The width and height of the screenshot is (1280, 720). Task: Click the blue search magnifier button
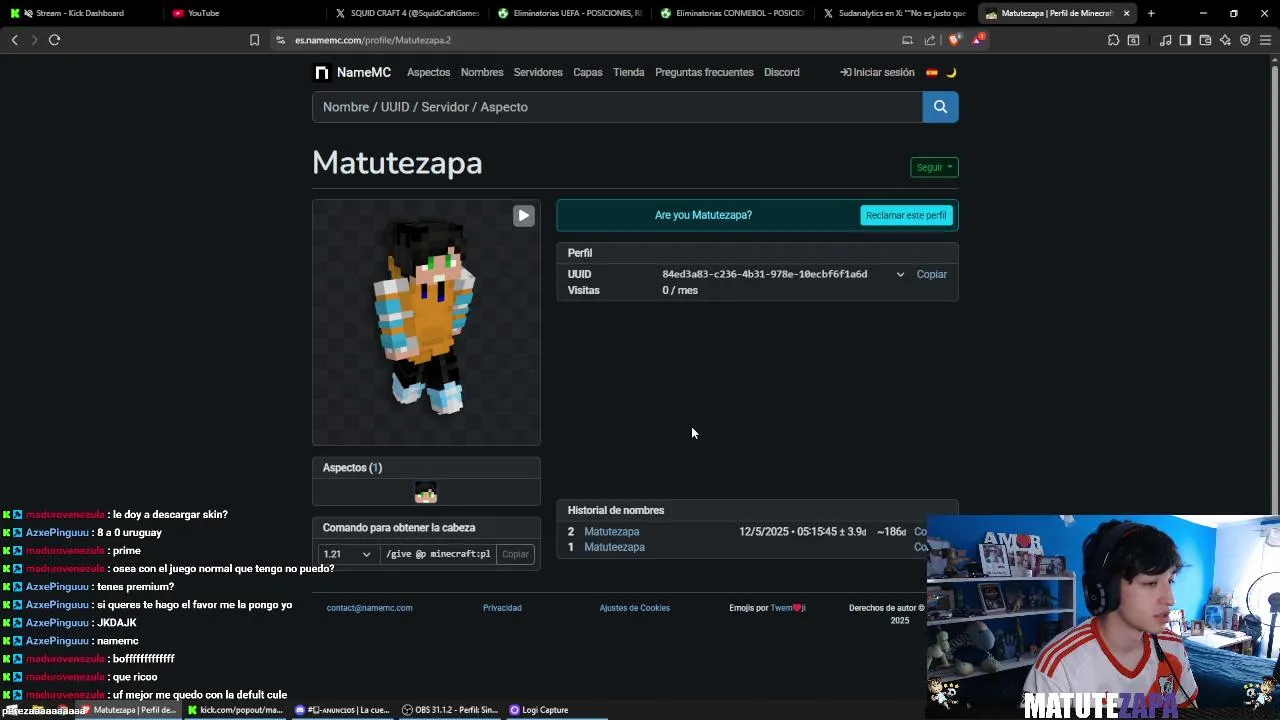point(940,107)
